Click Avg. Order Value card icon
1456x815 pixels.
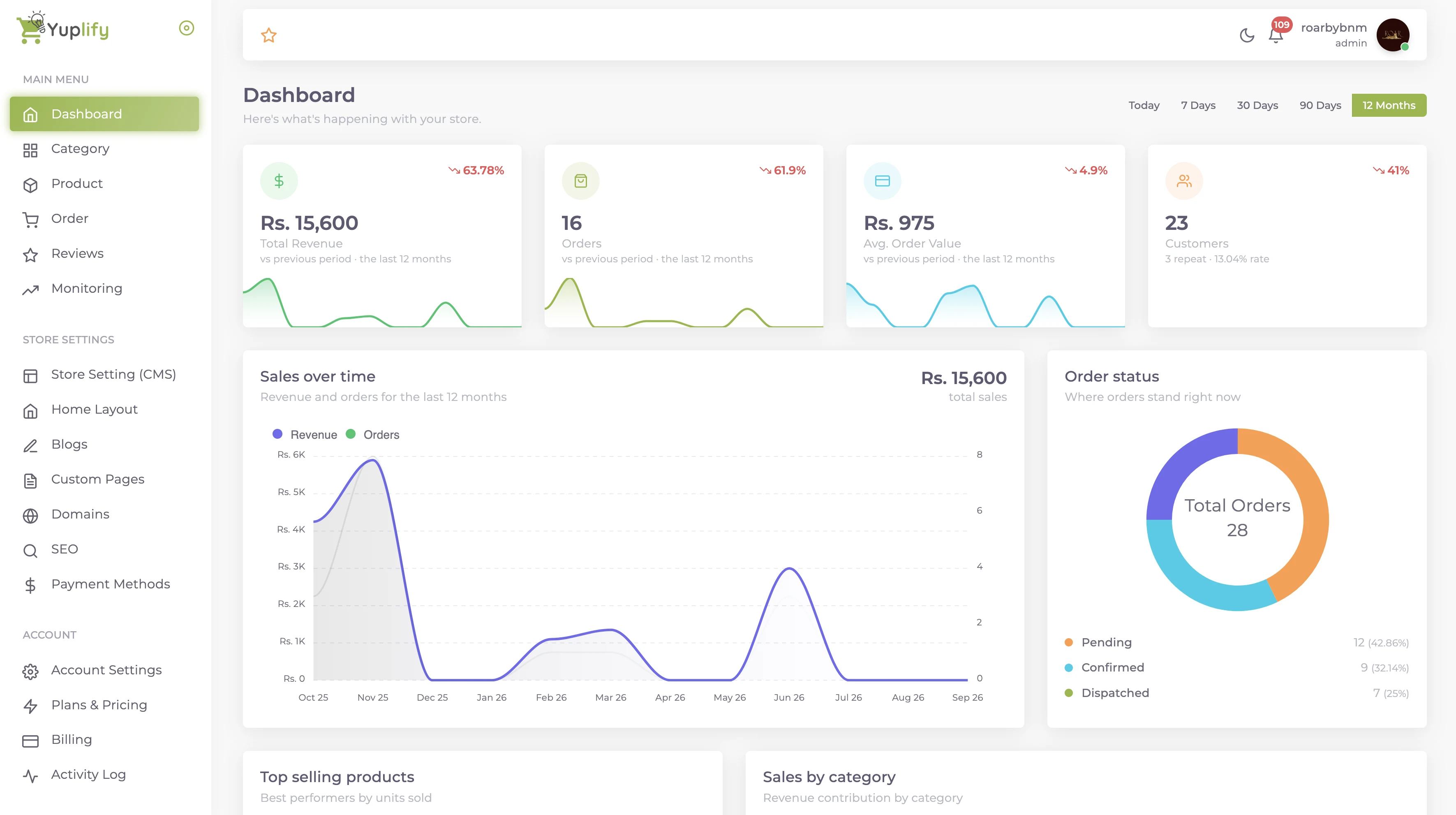(x=882, y=181)
